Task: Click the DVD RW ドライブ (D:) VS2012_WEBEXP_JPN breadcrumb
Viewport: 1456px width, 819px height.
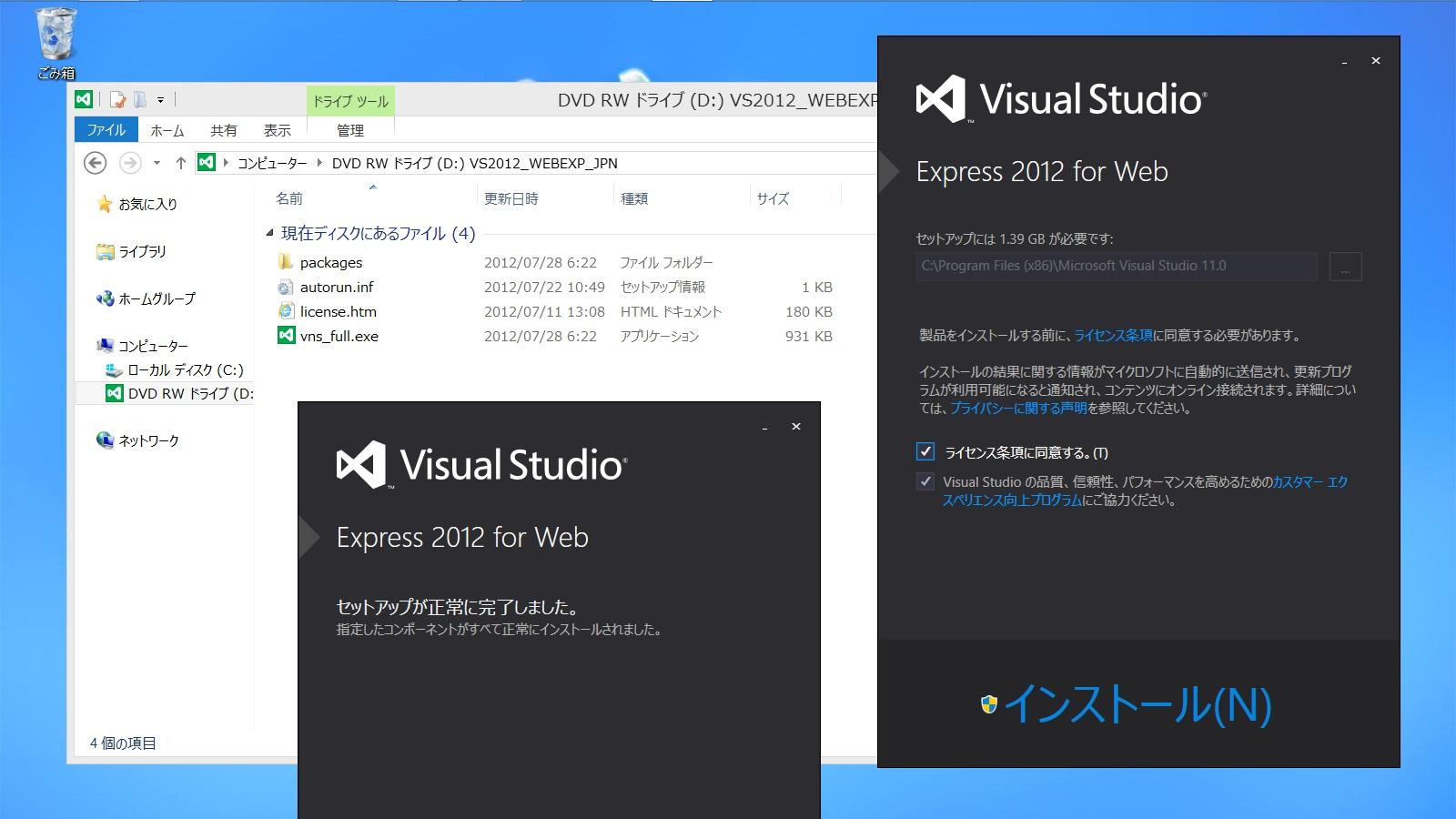Action: (x=474, y=163)
